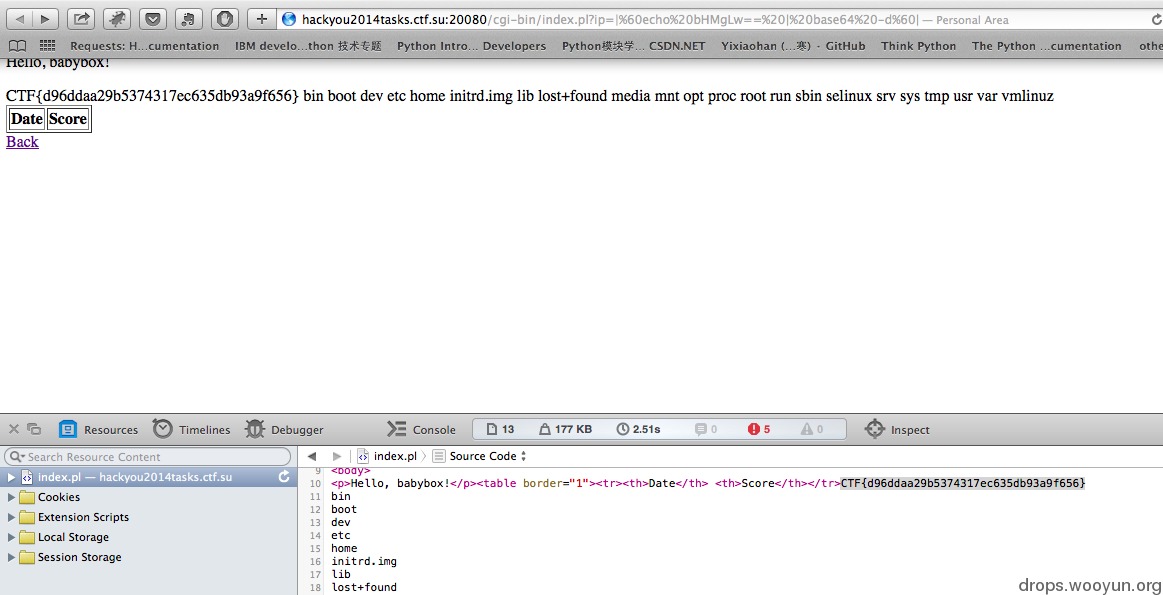This screenshot has height=595, width=1163.
Task: Click the 13 resources count indicator
Action: (500, 429)
